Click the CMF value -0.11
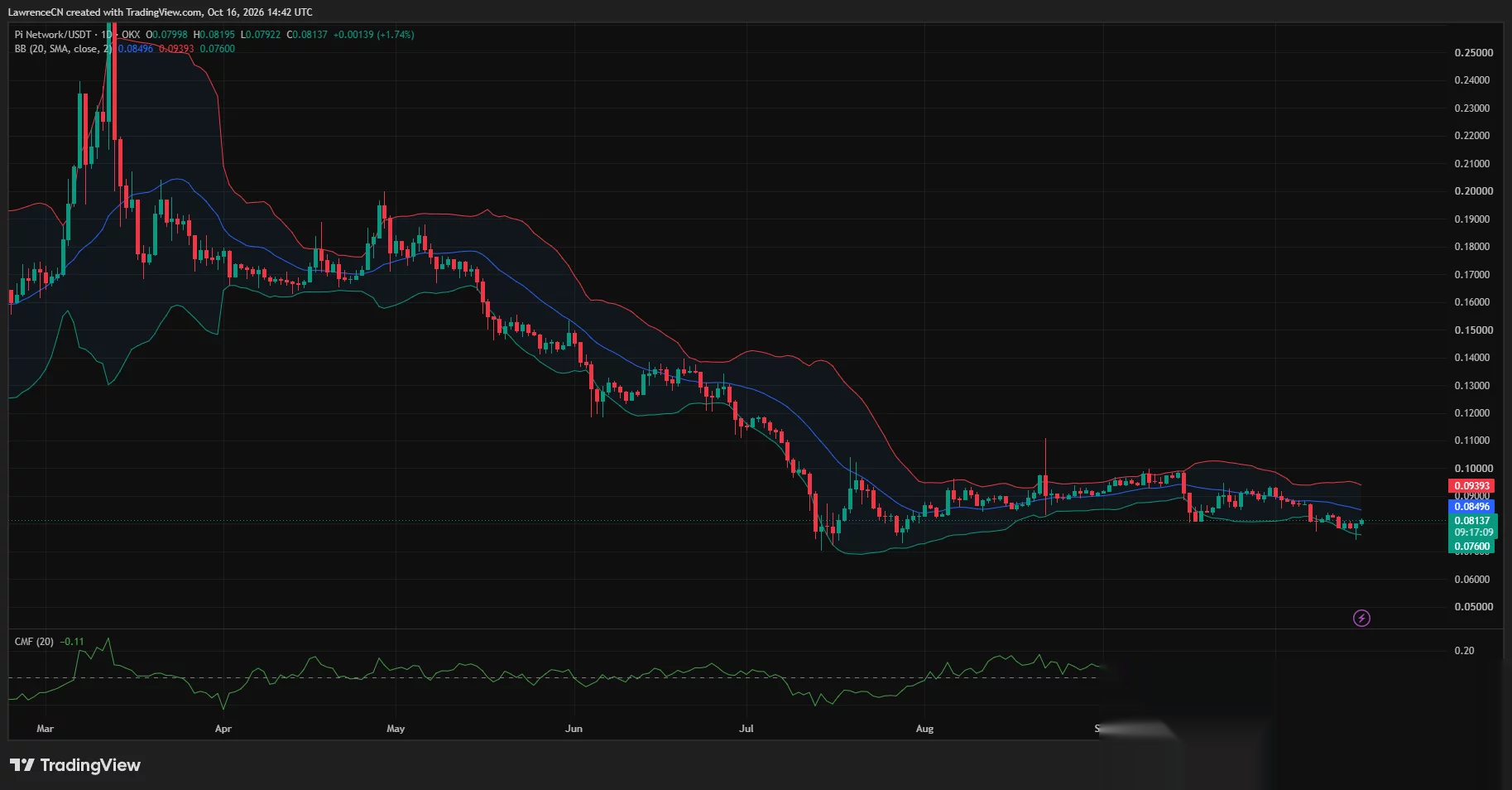The width and height of the screenshot is (1512, 790). [x=72, y=642]
